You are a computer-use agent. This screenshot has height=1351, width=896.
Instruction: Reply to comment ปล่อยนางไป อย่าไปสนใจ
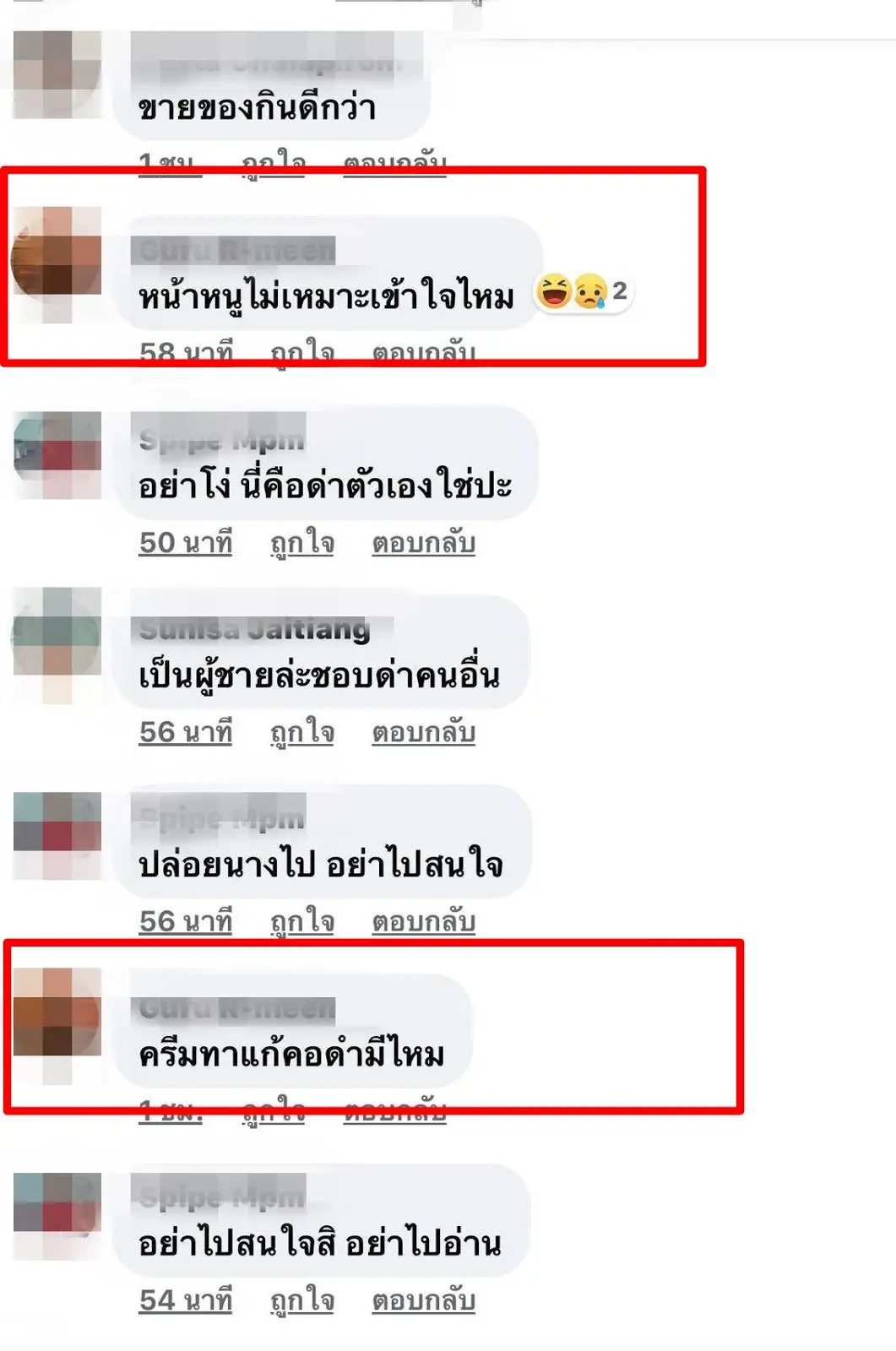point(424,921)
